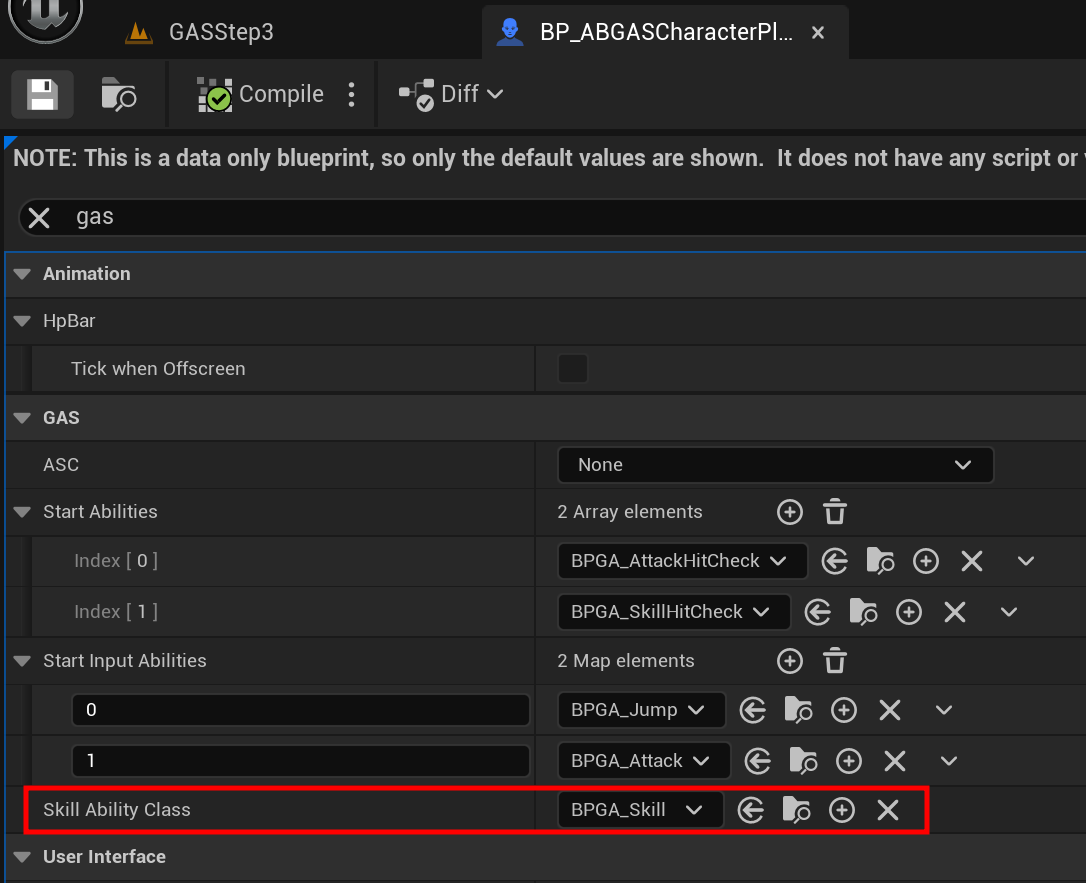Empty Start Input Abilities map with trash icon
1086x883 pixels.
(835, 661)
